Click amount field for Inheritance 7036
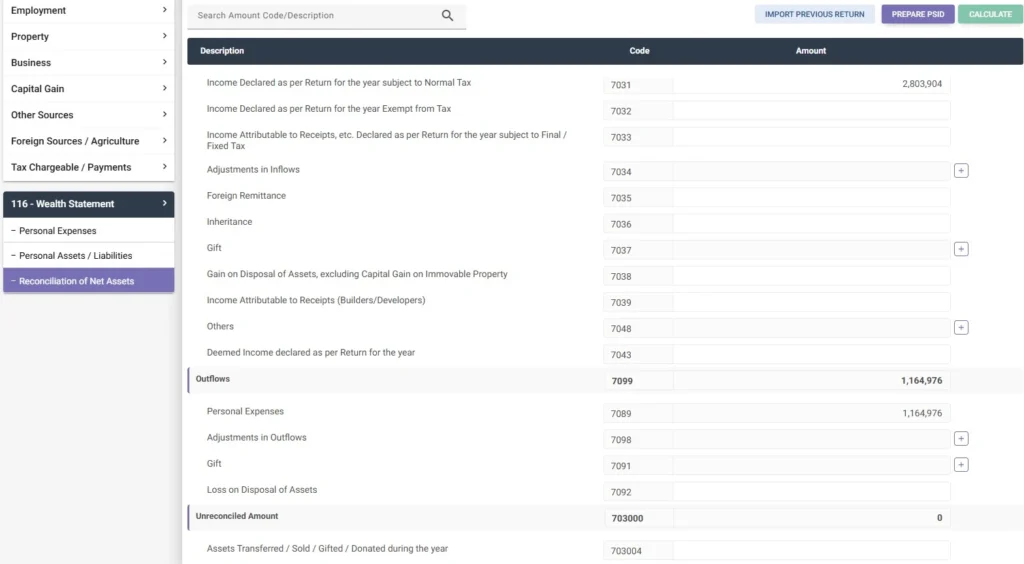1024x564 pixels. [811, 224]
